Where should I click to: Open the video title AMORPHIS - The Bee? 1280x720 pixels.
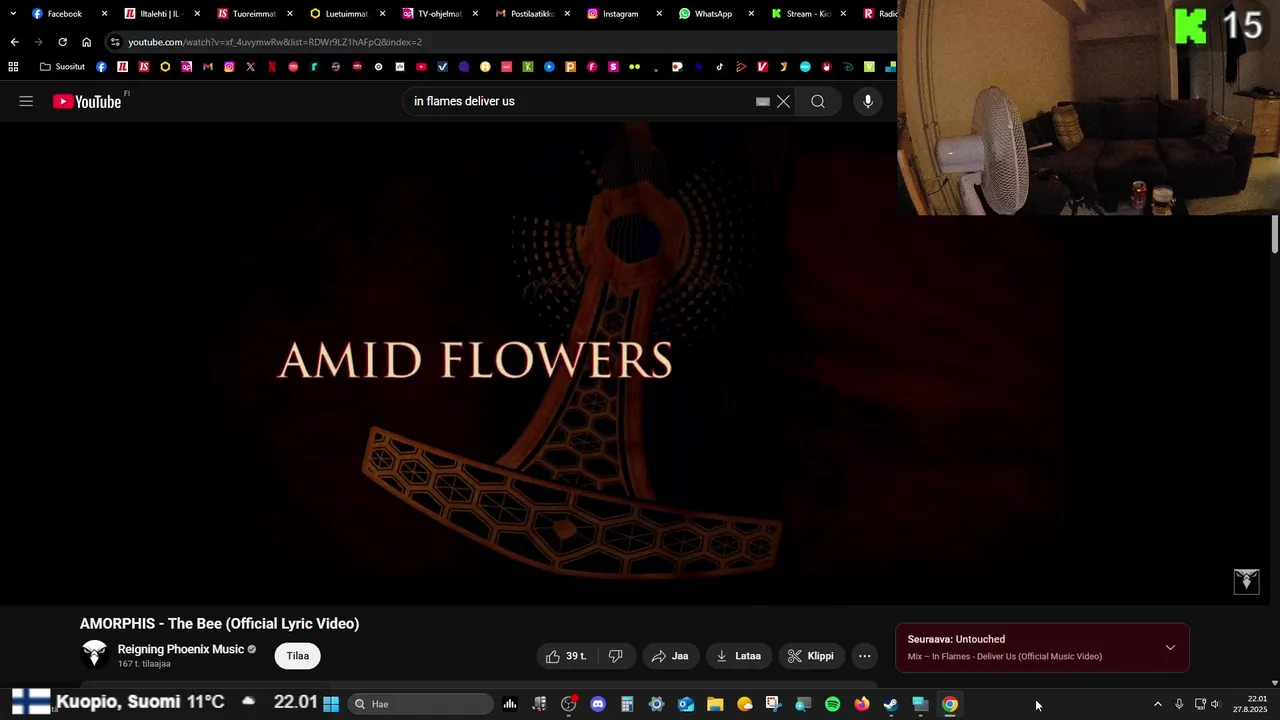pyautogui.click(x=219, y=623)
